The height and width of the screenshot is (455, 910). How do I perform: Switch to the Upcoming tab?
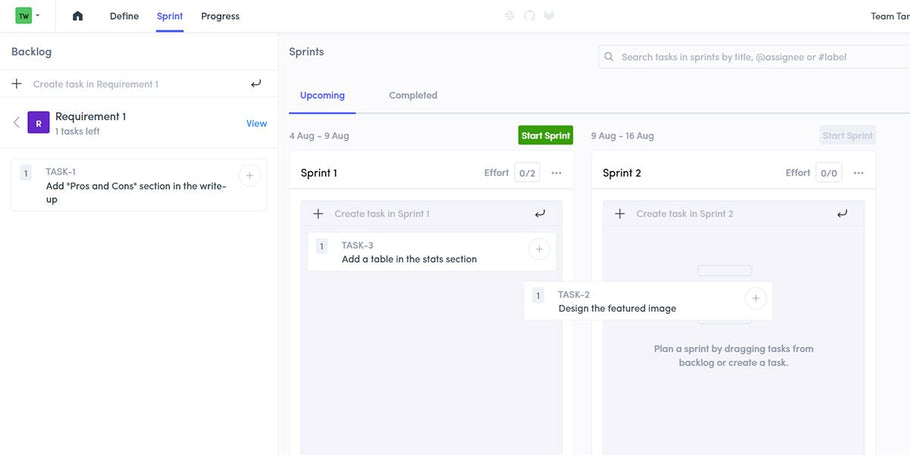322,95
